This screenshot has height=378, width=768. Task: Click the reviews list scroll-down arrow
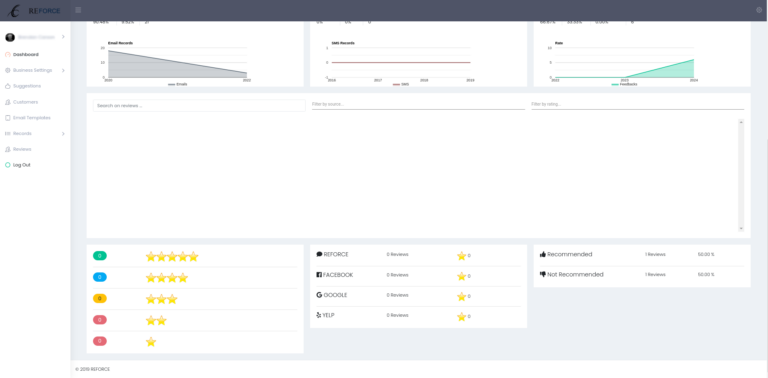tap(741, 229)
